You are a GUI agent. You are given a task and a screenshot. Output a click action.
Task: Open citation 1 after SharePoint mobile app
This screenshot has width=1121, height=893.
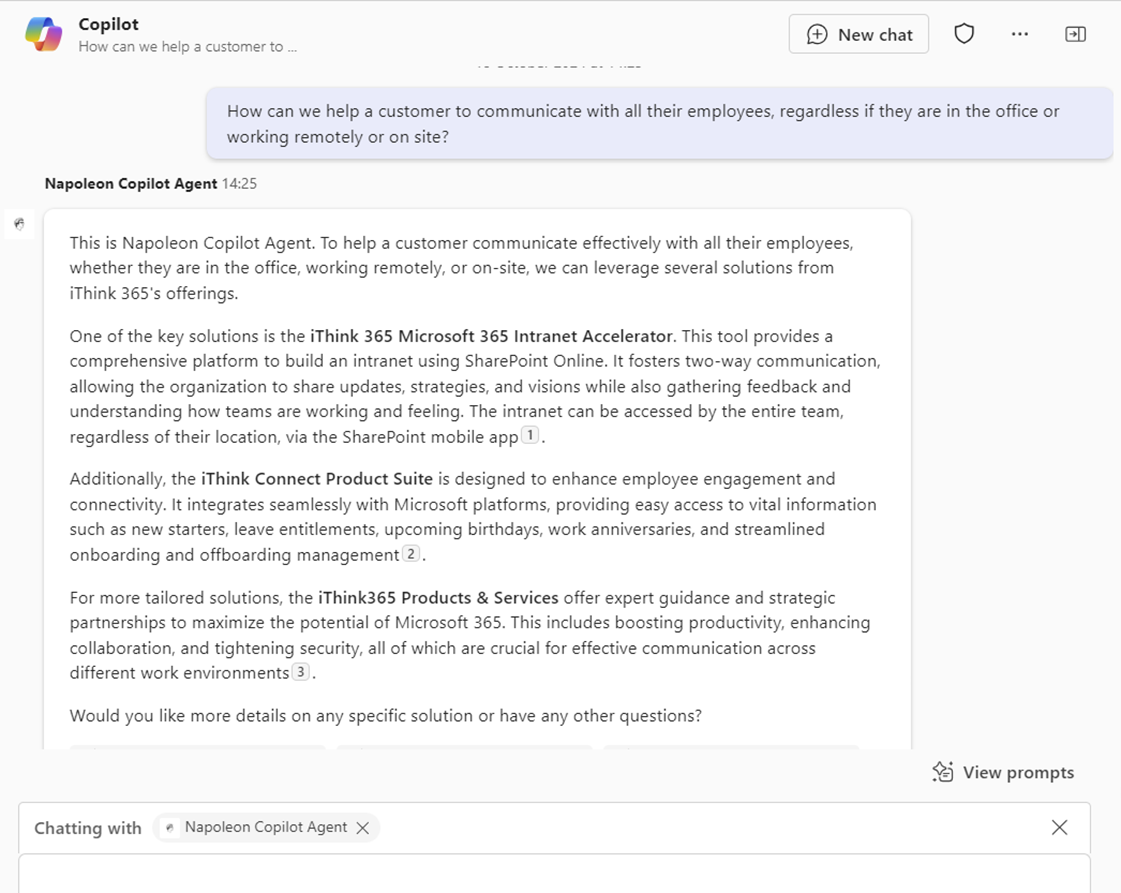(x=530, y=436)
